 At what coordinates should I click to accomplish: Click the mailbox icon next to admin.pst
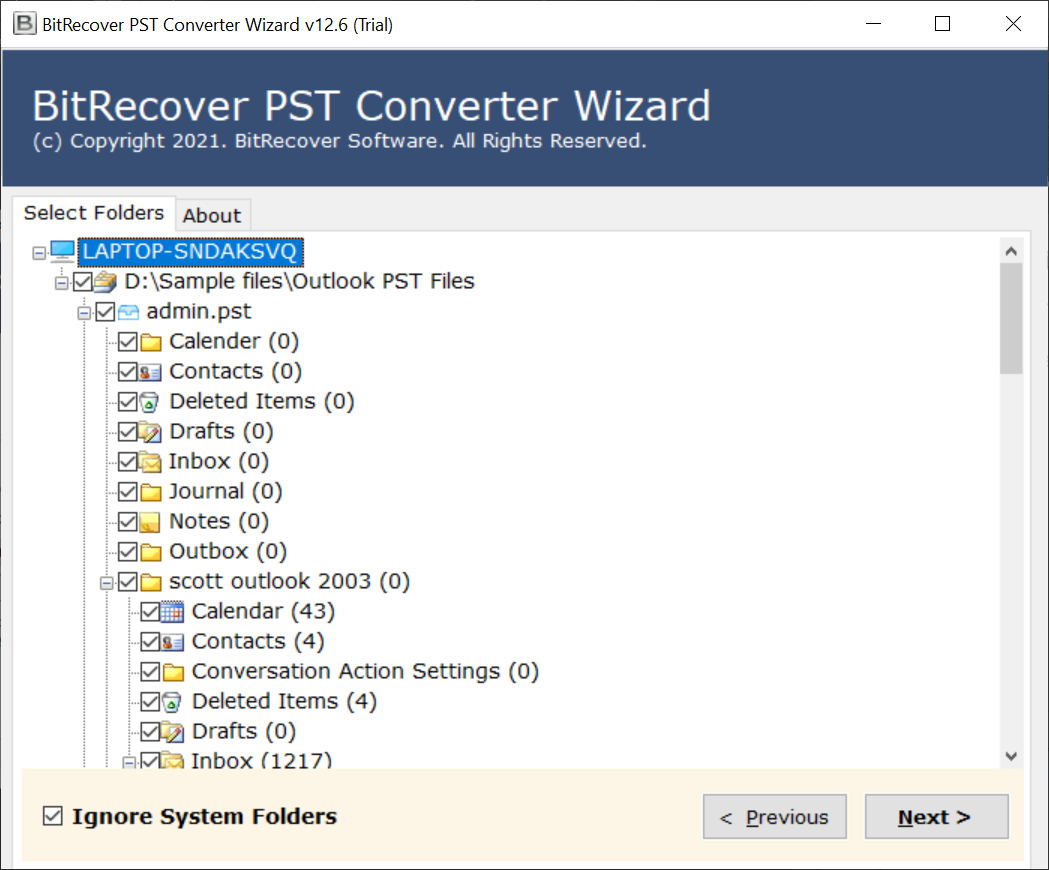pos(128,312)
